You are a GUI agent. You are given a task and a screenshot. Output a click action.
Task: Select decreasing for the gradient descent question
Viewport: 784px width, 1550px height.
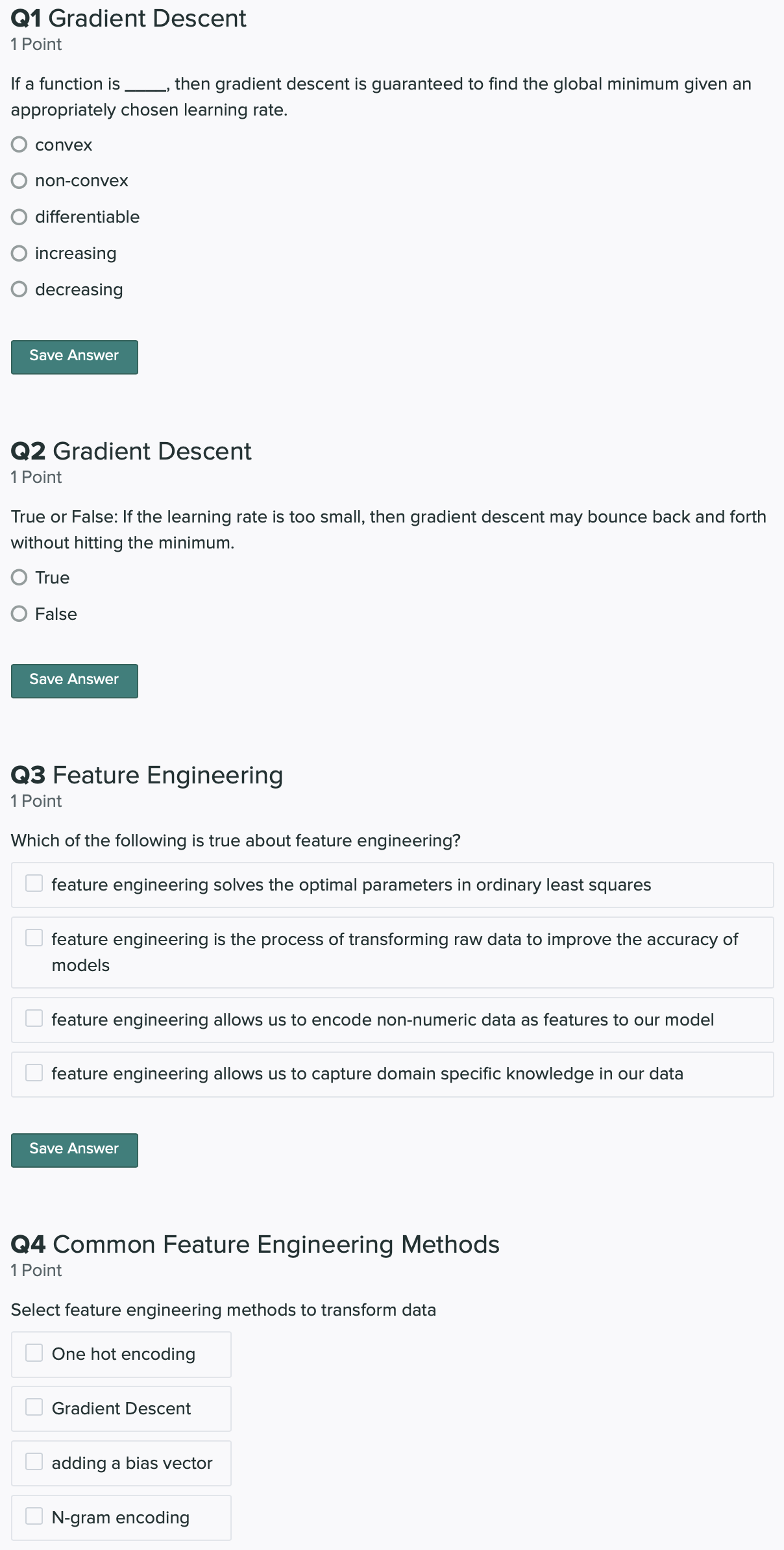(x=19, y=289)
